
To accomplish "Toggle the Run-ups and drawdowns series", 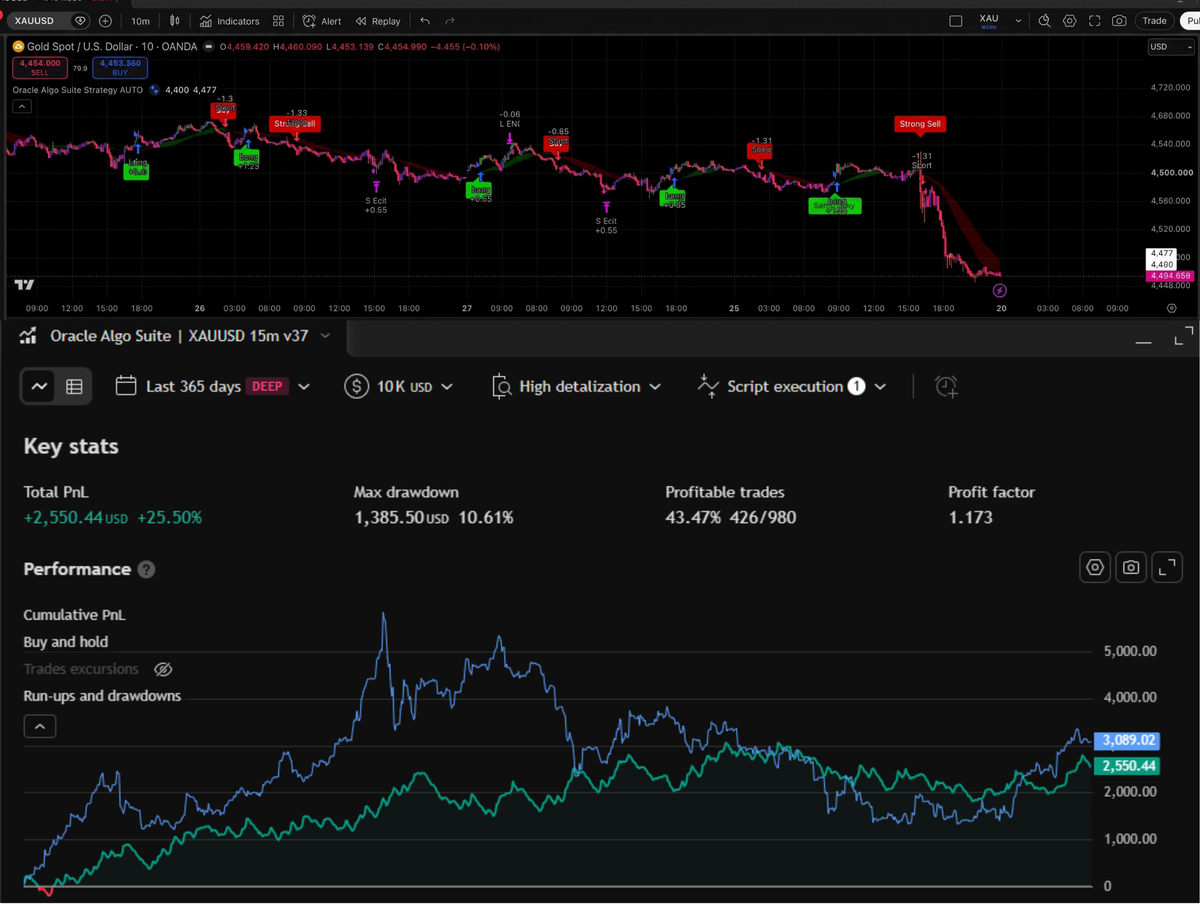I will tap(102, 696).
